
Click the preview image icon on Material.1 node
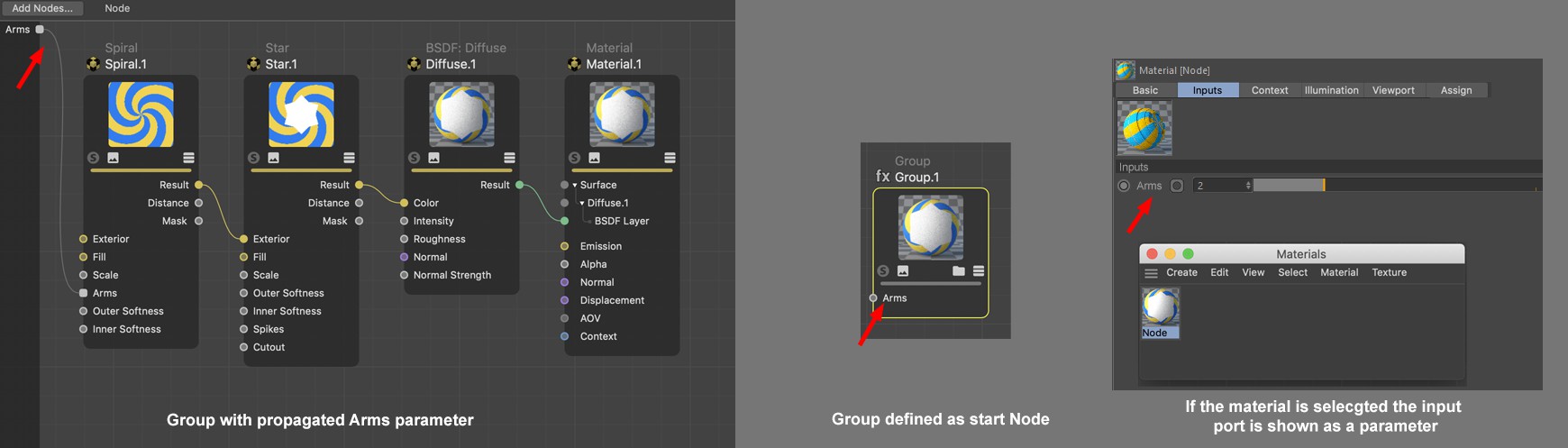tap(594, 158)
